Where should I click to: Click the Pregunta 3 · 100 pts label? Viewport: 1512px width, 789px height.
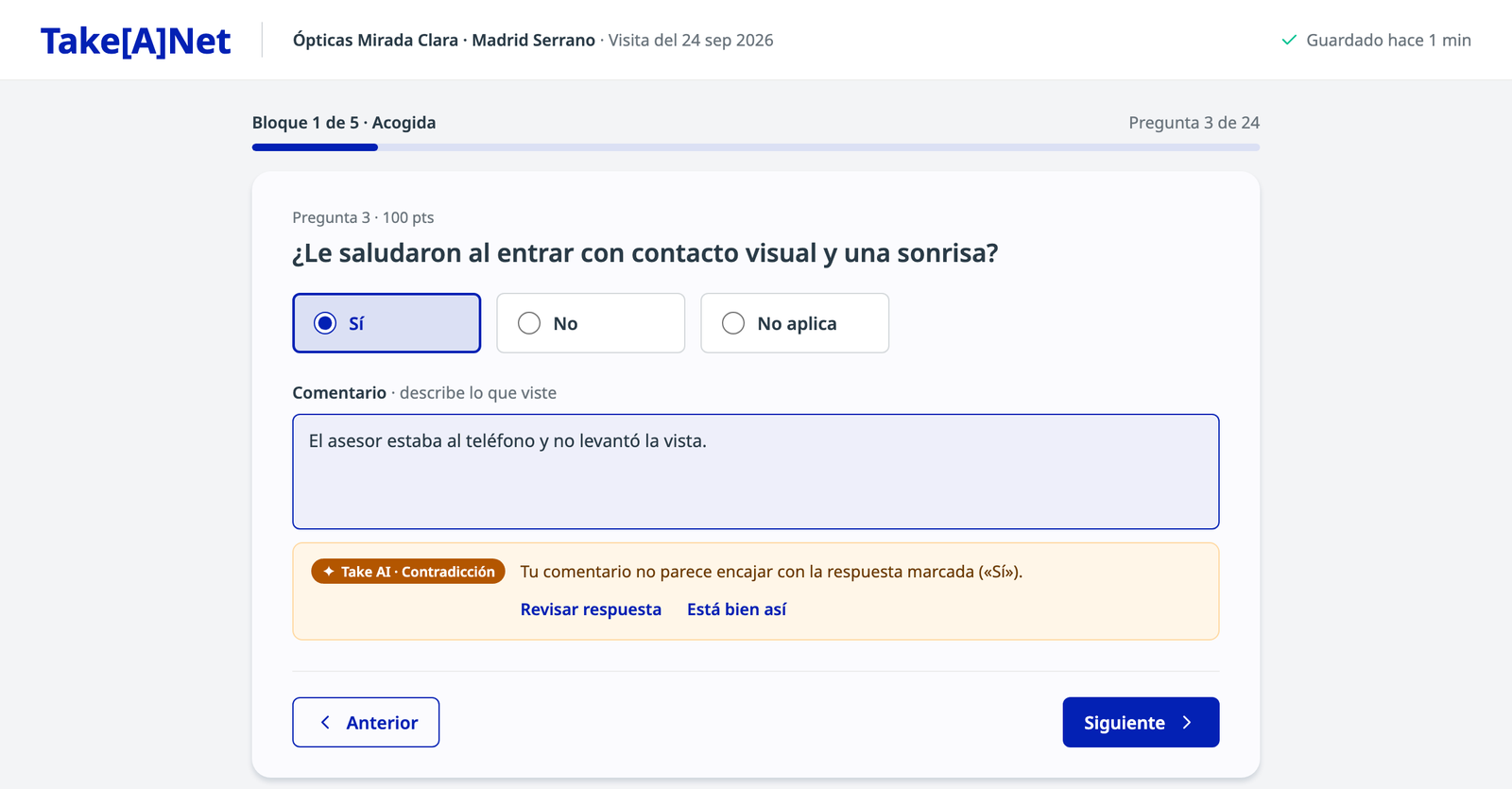363,217
